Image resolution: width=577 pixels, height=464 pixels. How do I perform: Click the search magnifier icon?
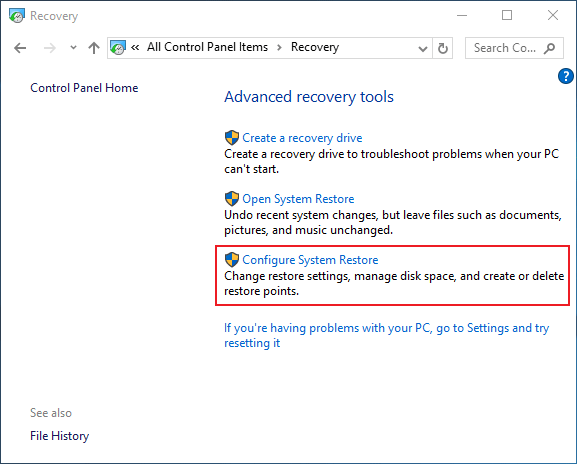(549, 48)
